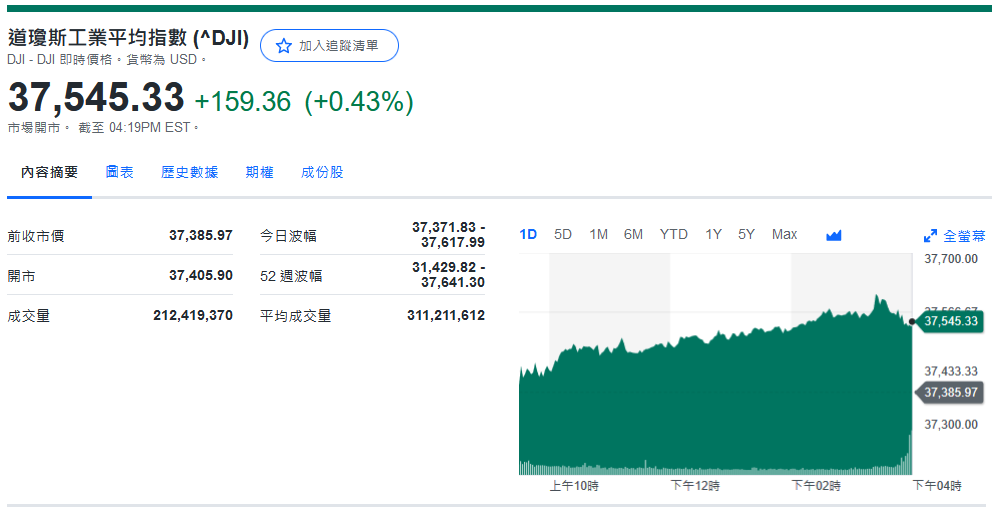The image size is (992, 516).
Task: Go to the 期權 tab
Action: tap(259, 172)
